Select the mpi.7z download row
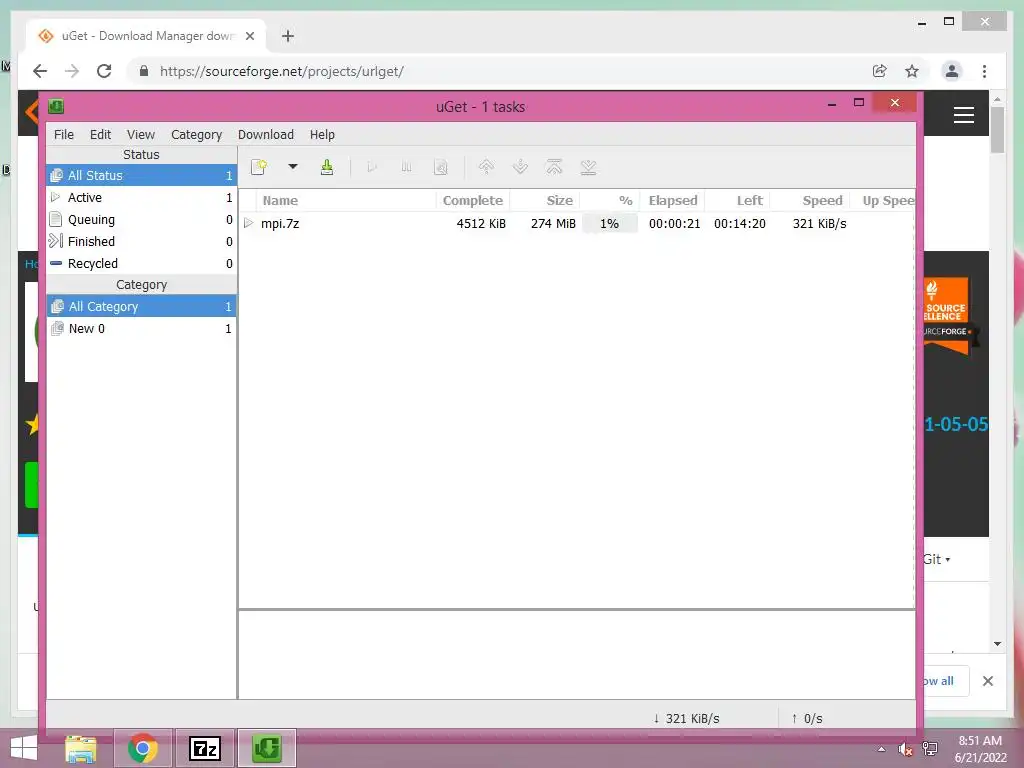The width and height of the screenshot is (1024, 768). click(x=577, y=223)
